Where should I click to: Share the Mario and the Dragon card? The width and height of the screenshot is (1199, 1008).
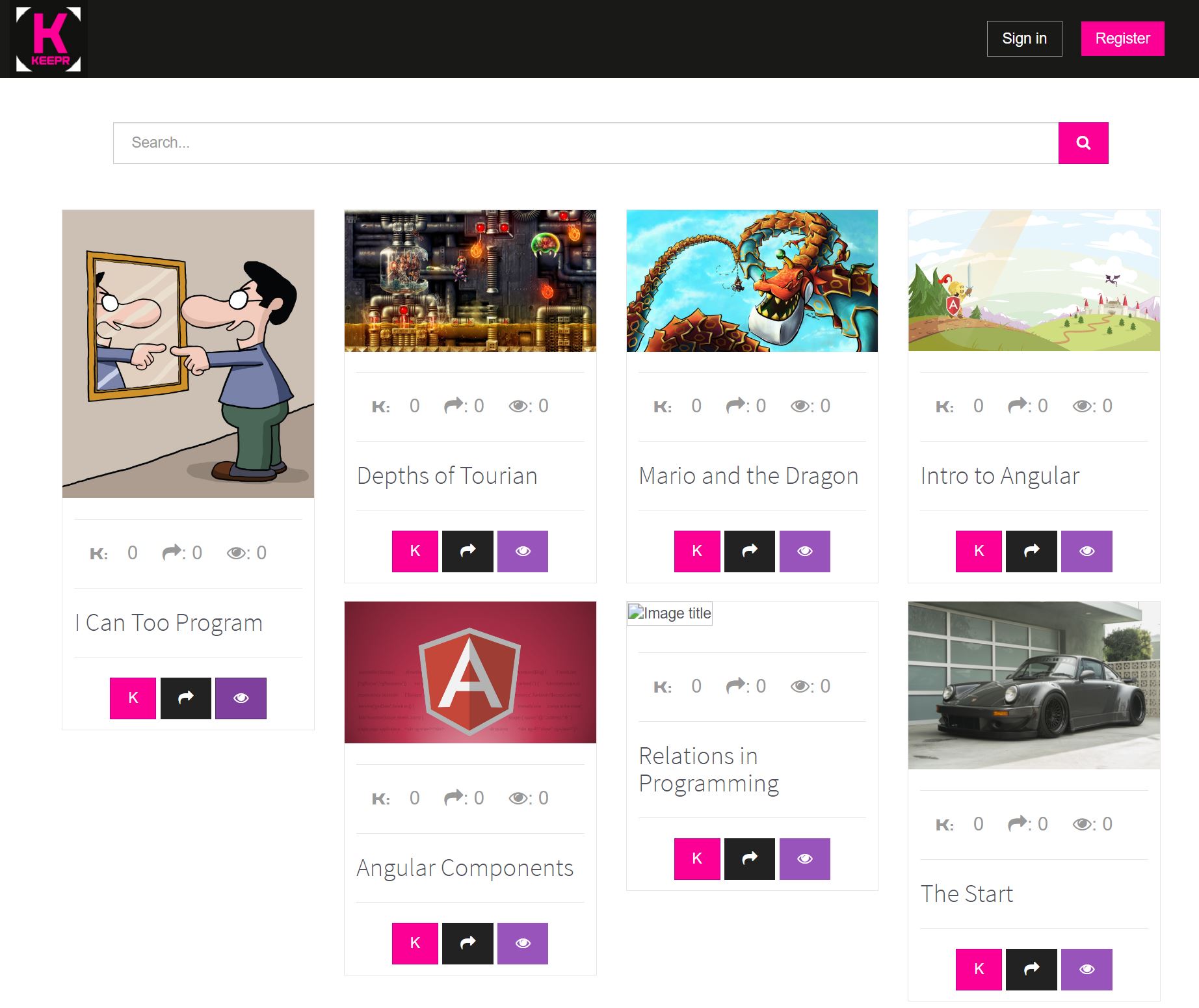(x=750, y=551)
